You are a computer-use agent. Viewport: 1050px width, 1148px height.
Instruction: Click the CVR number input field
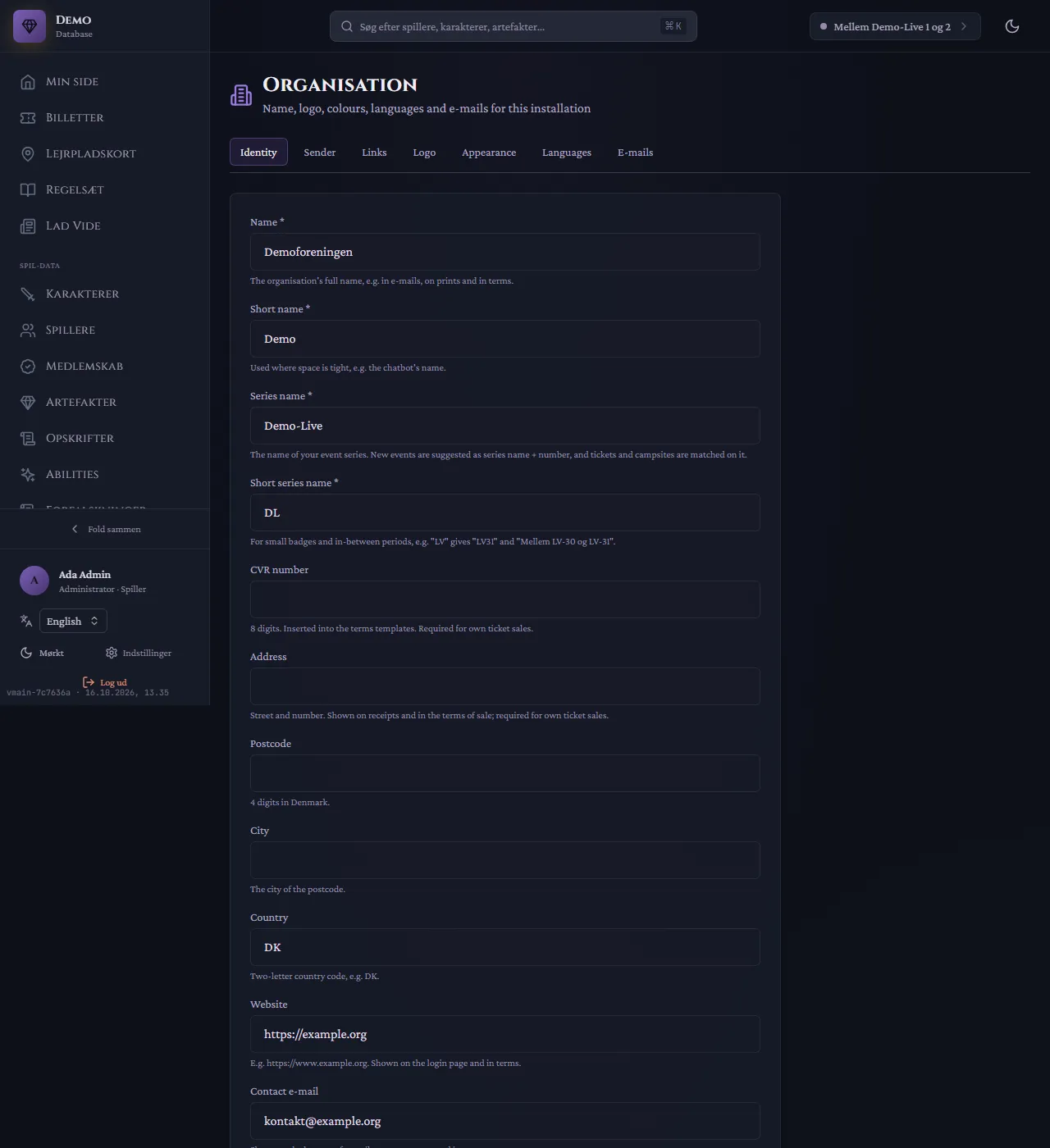pos(505,599)
